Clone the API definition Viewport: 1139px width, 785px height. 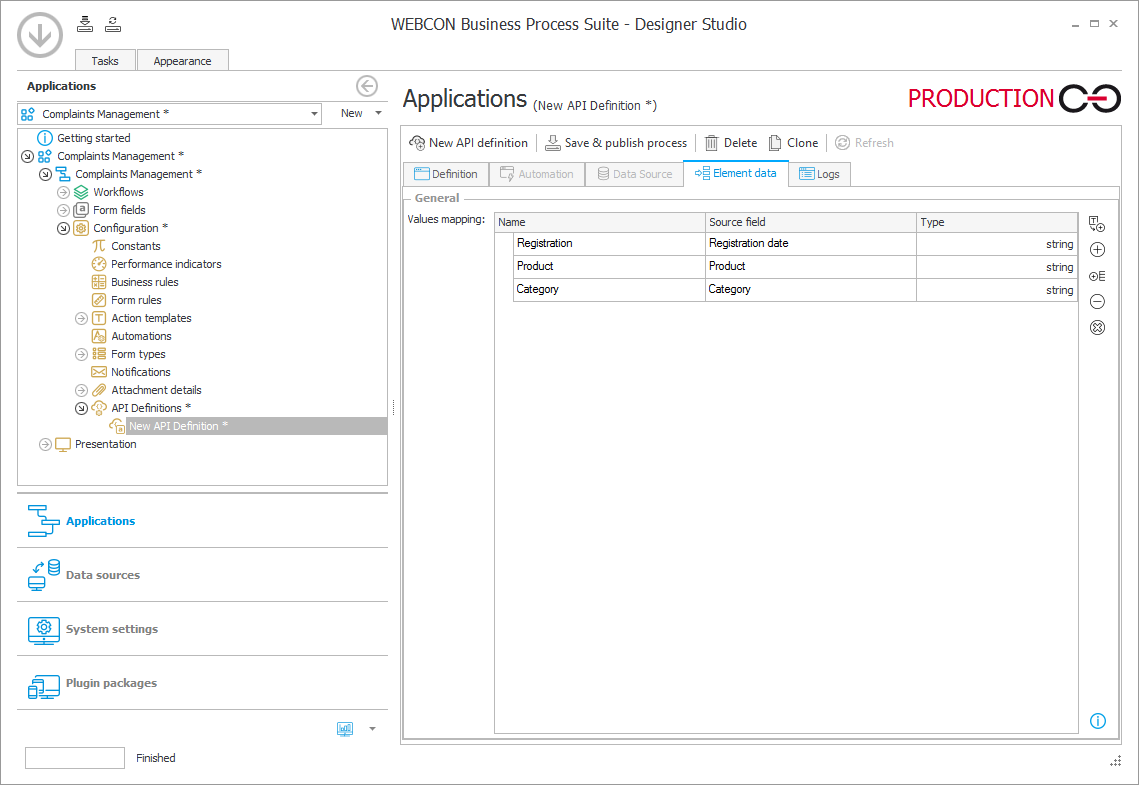coord(793,143)
